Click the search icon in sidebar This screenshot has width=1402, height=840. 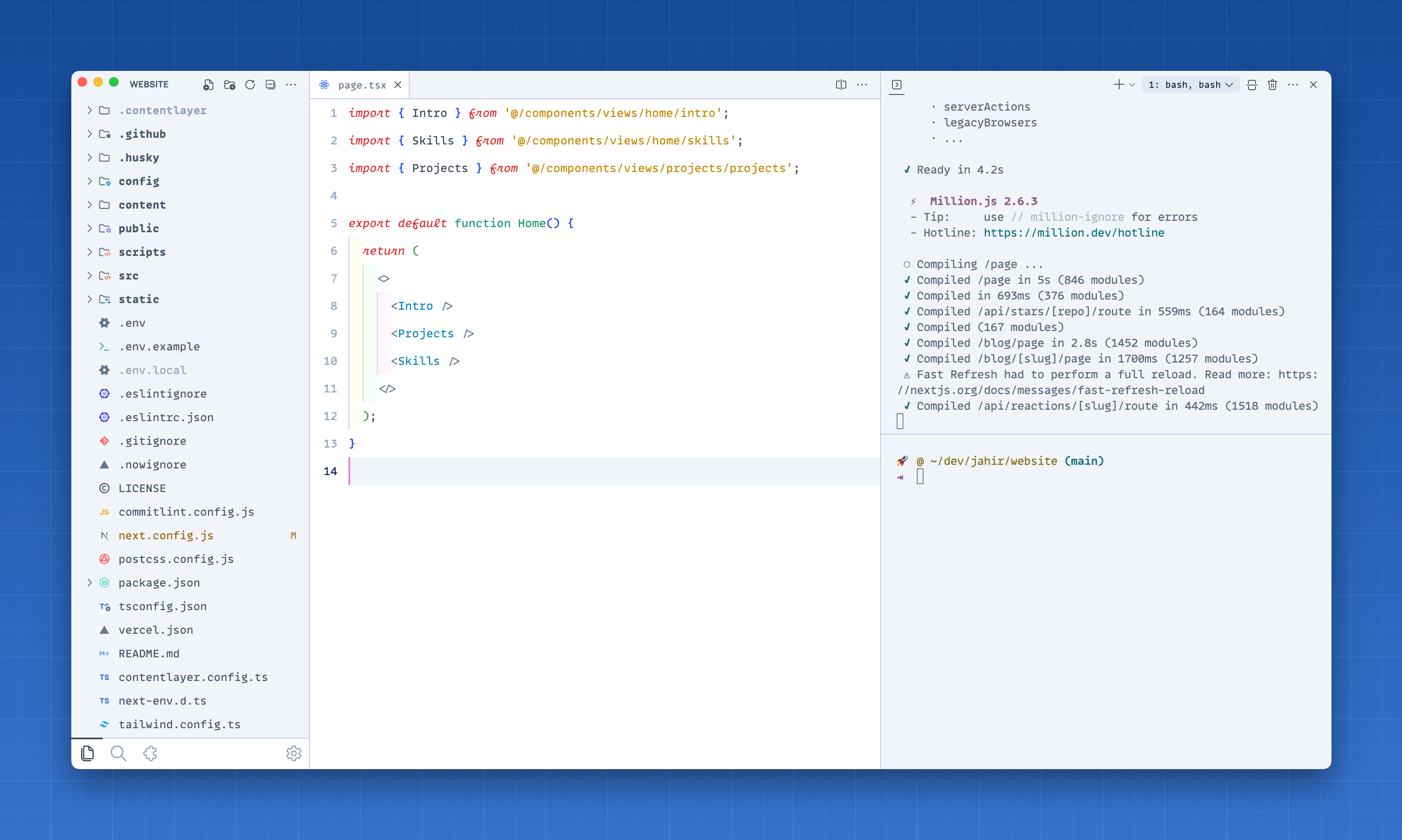119,753
